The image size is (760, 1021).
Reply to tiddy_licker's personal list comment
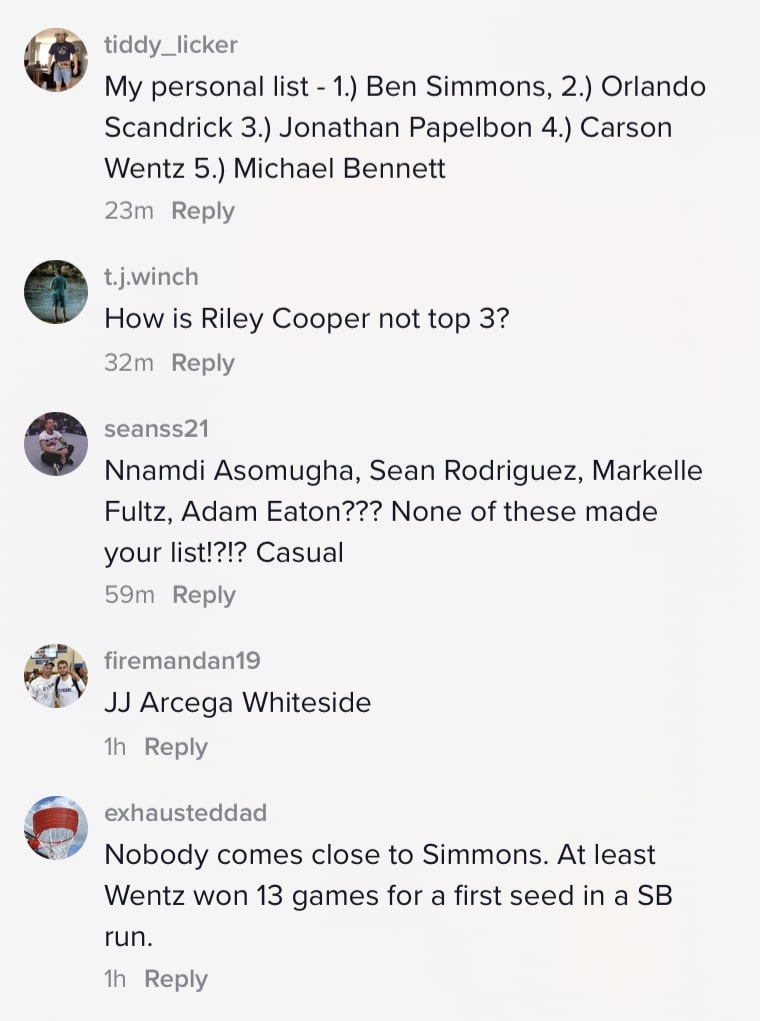203,211
